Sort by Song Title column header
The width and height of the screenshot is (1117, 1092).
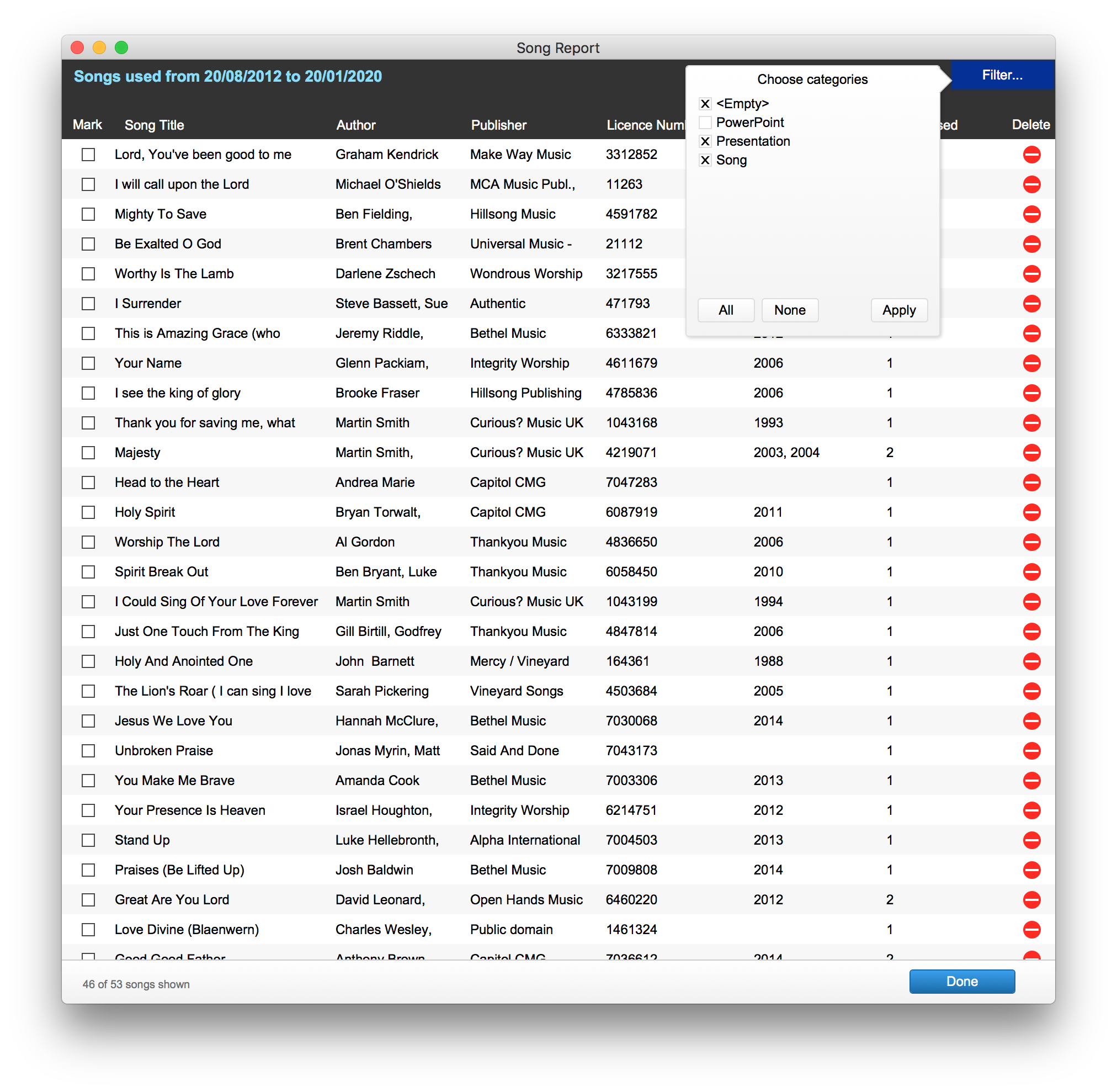point(154,125)
